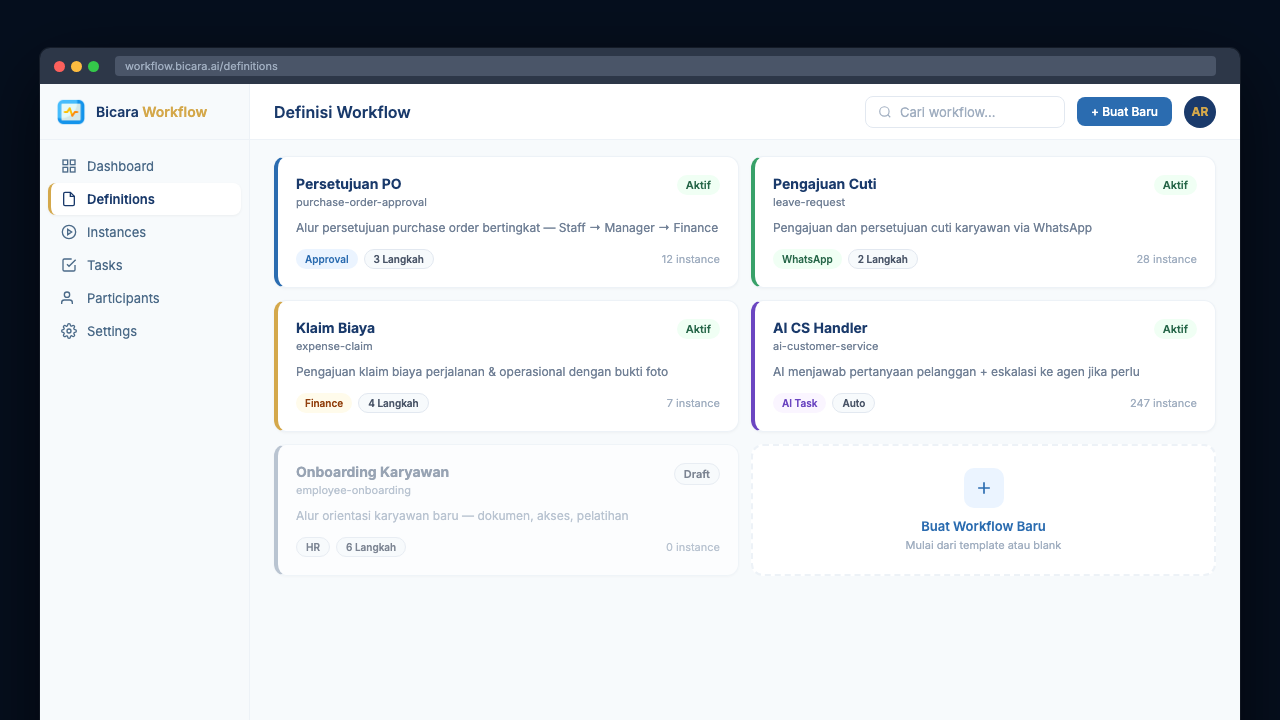Navigate to Participants in the sidebar menu

click(x=124, y=298)
